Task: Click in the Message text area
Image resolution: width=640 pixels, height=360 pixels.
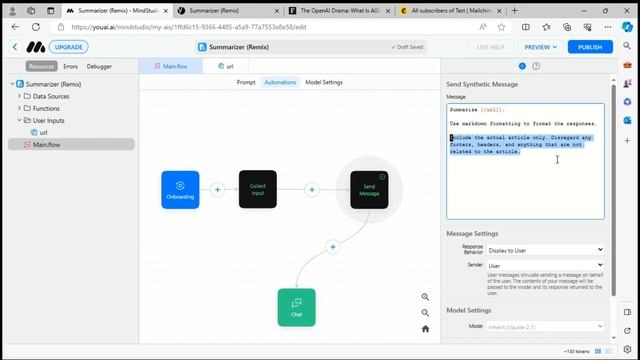Action: [525, 162]
